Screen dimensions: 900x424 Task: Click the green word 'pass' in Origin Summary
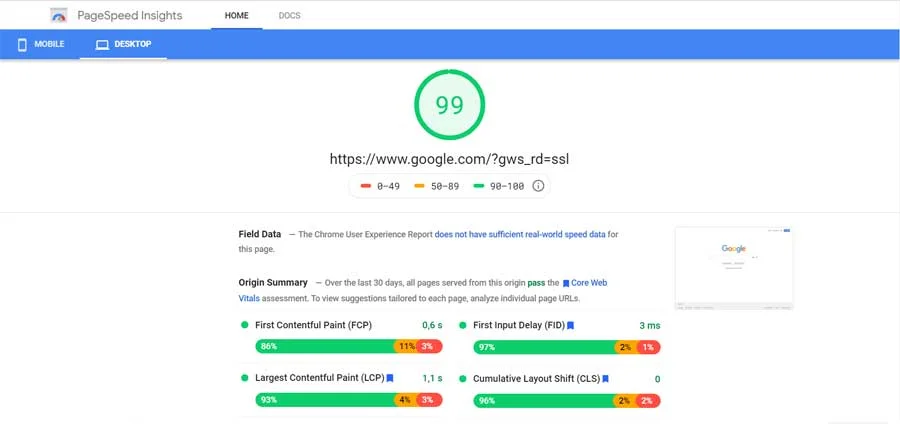(536, 283)
